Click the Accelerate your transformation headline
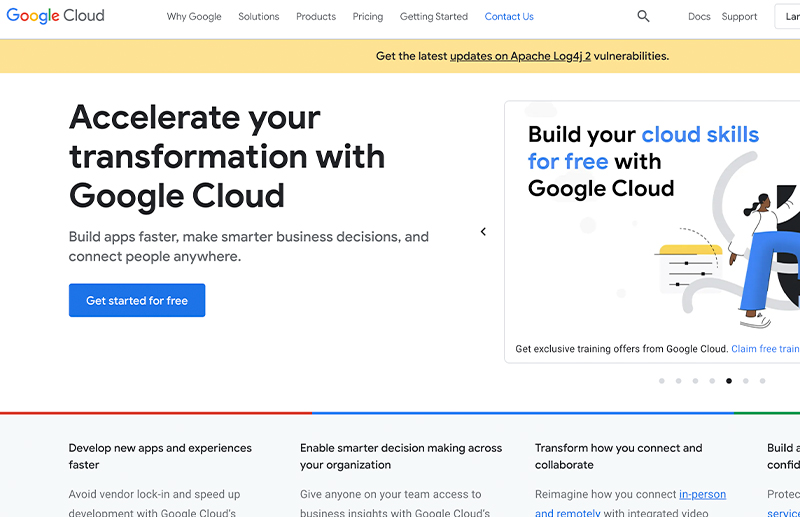The height and width of the screenshot is (517, 800). pos(227,156)
